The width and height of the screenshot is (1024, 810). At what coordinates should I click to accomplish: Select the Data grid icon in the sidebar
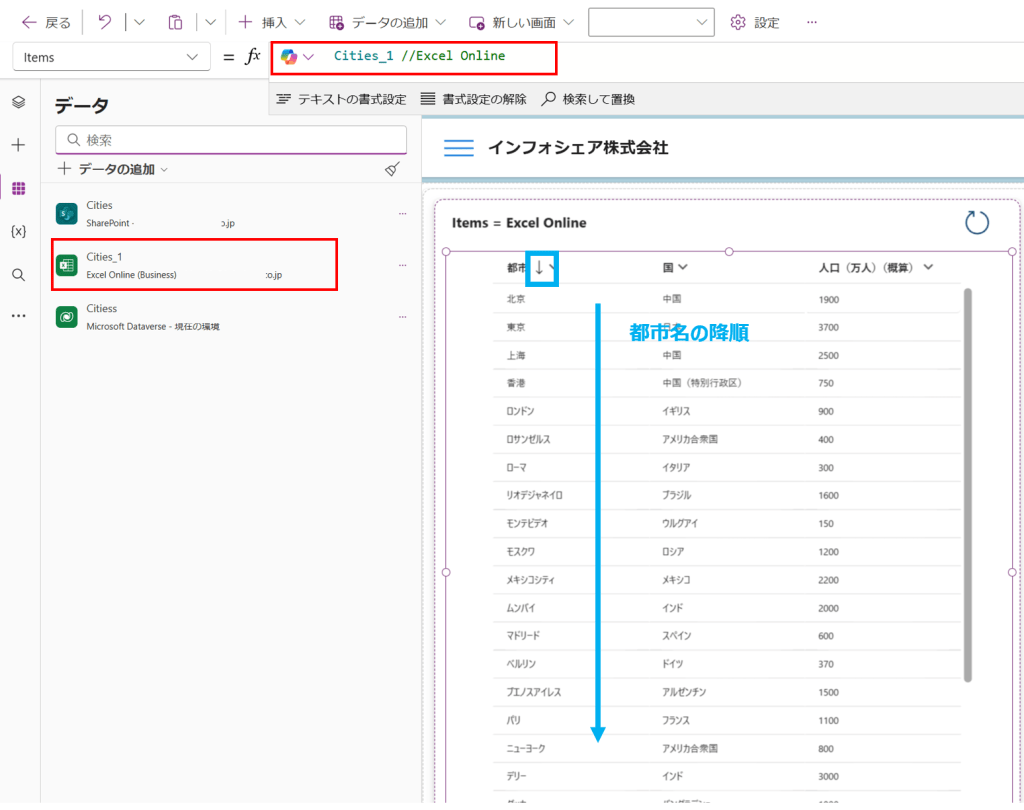[18, 188]
